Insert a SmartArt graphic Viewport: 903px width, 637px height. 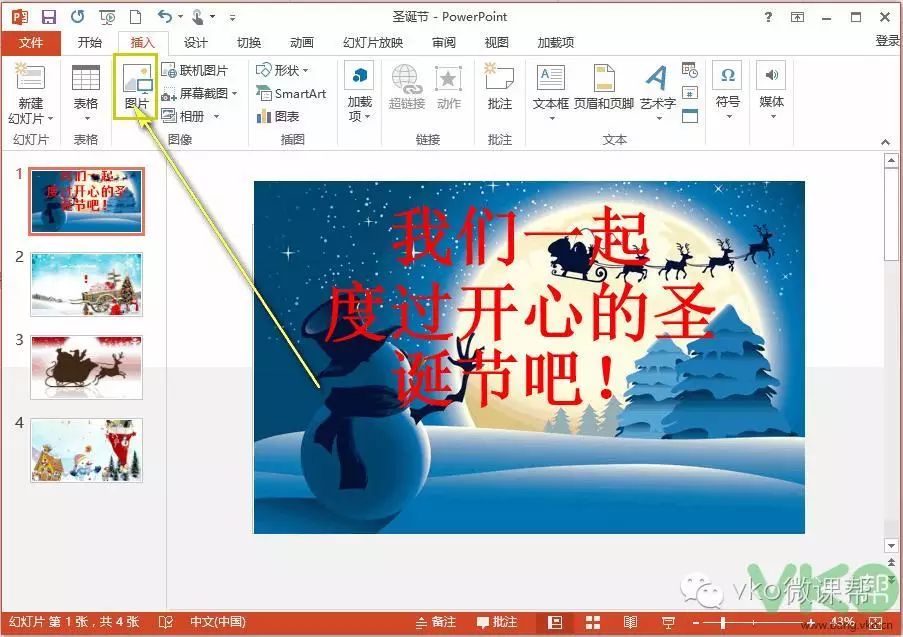[x=291, y=94]
